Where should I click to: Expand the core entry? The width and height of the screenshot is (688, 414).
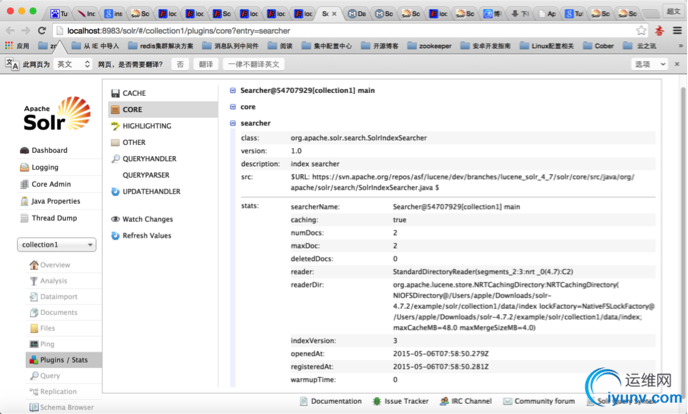pyautogui.click(x=247, y=107)
